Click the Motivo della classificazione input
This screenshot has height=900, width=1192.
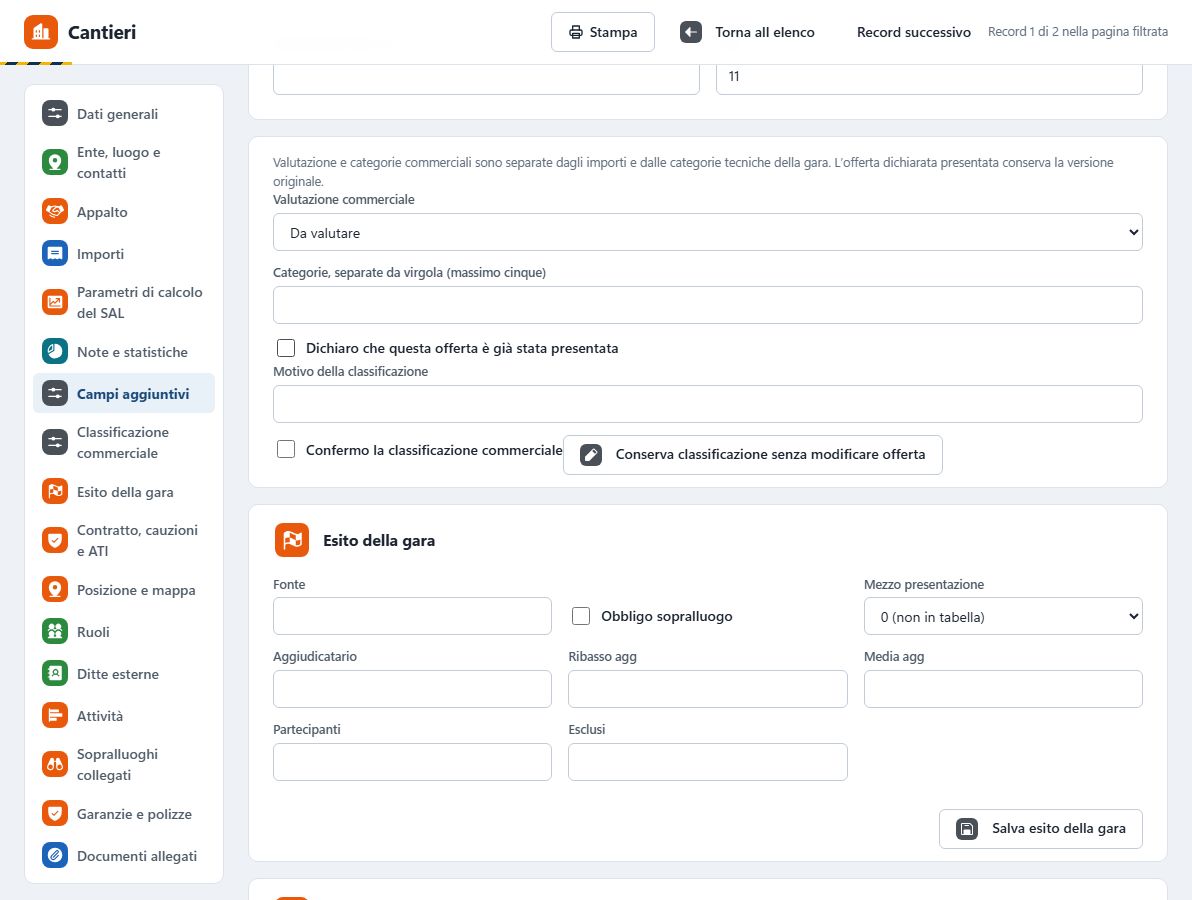pos(708,404)
